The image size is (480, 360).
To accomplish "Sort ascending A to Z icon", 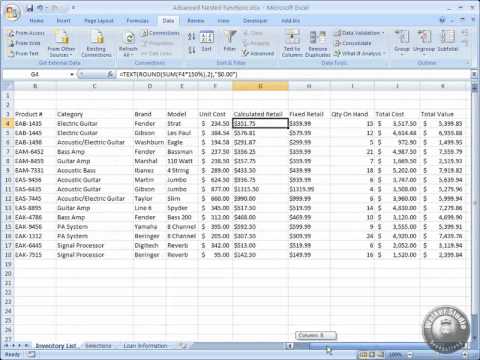I will click(x=191, y=36).
